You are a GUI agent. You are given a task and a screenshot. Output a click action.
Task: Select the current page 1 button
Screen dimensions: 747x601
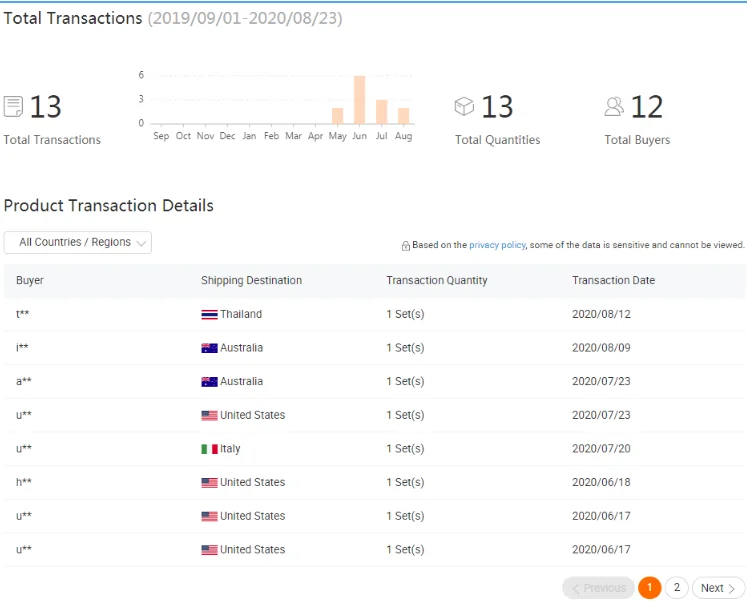click(x=650, y=588)
